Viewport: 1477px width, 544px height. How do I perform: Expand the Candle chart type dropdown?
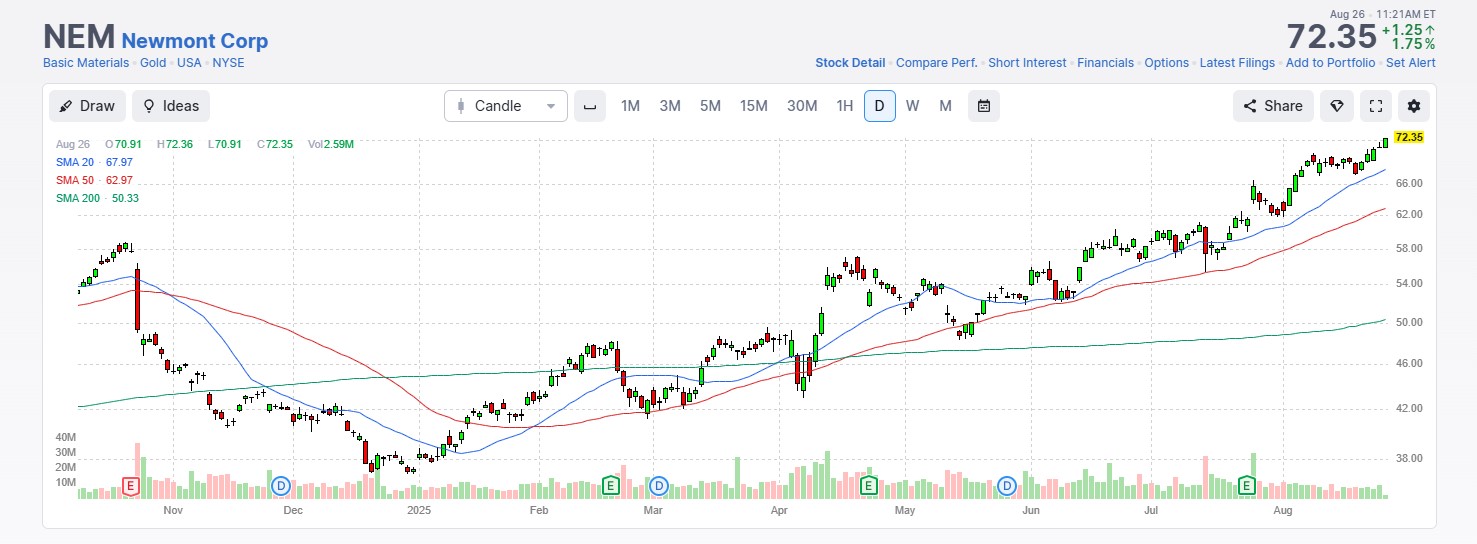pyautogui.click(x=506, y=106)
